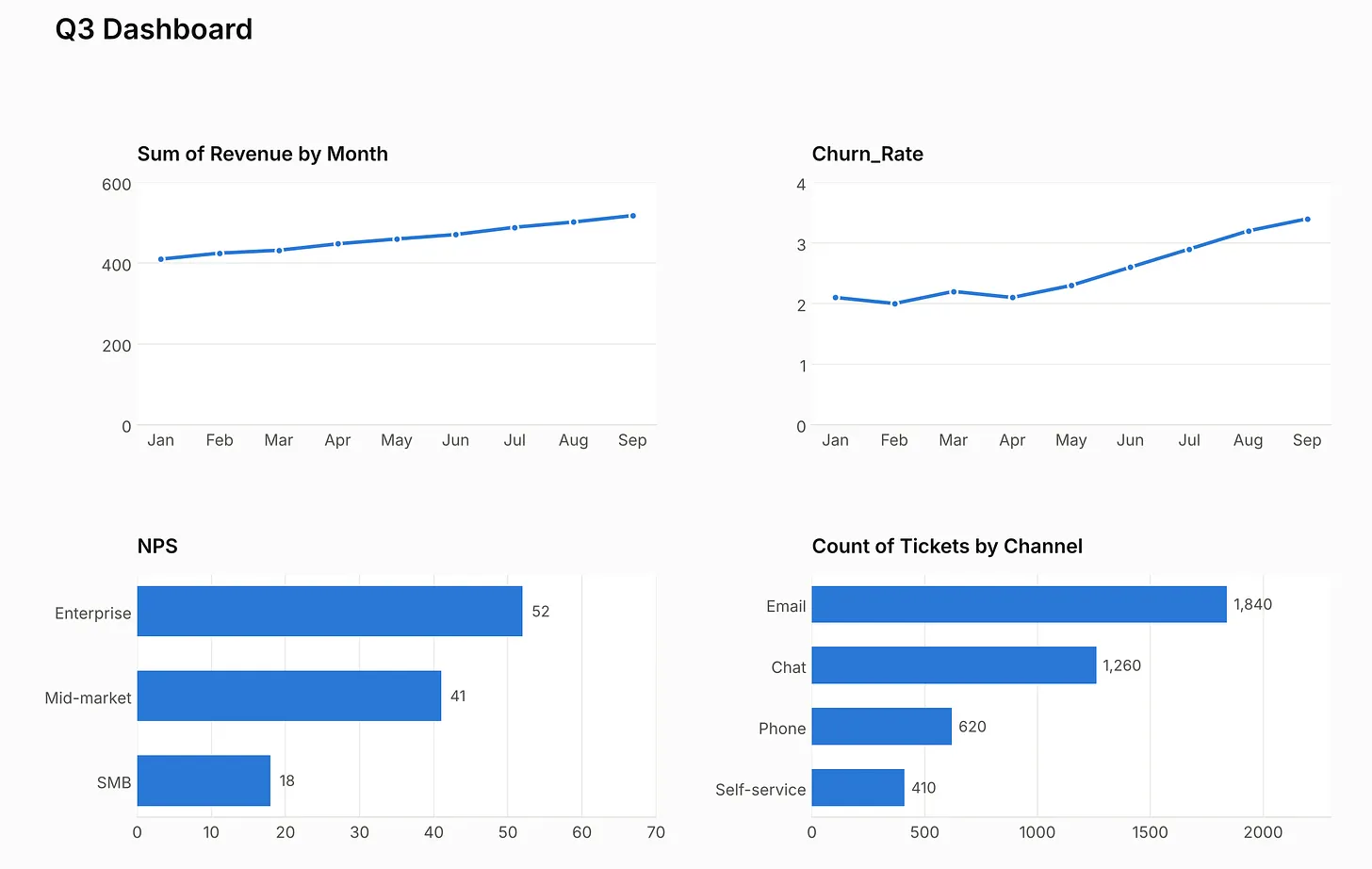Click the Sep data point on Revenue chart
The image size is (1372, 869).
tap(632, 216)
